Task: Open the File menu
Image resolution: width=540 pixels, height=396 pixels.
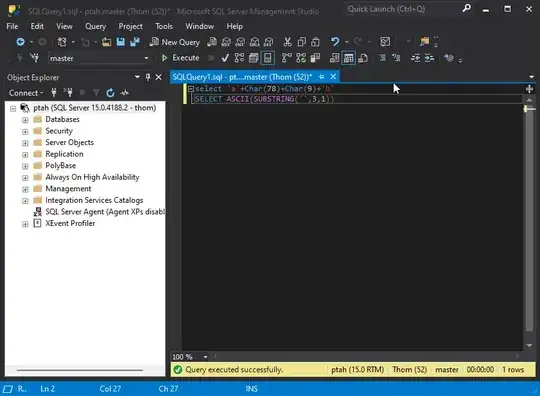Action: tap(12, 26)
